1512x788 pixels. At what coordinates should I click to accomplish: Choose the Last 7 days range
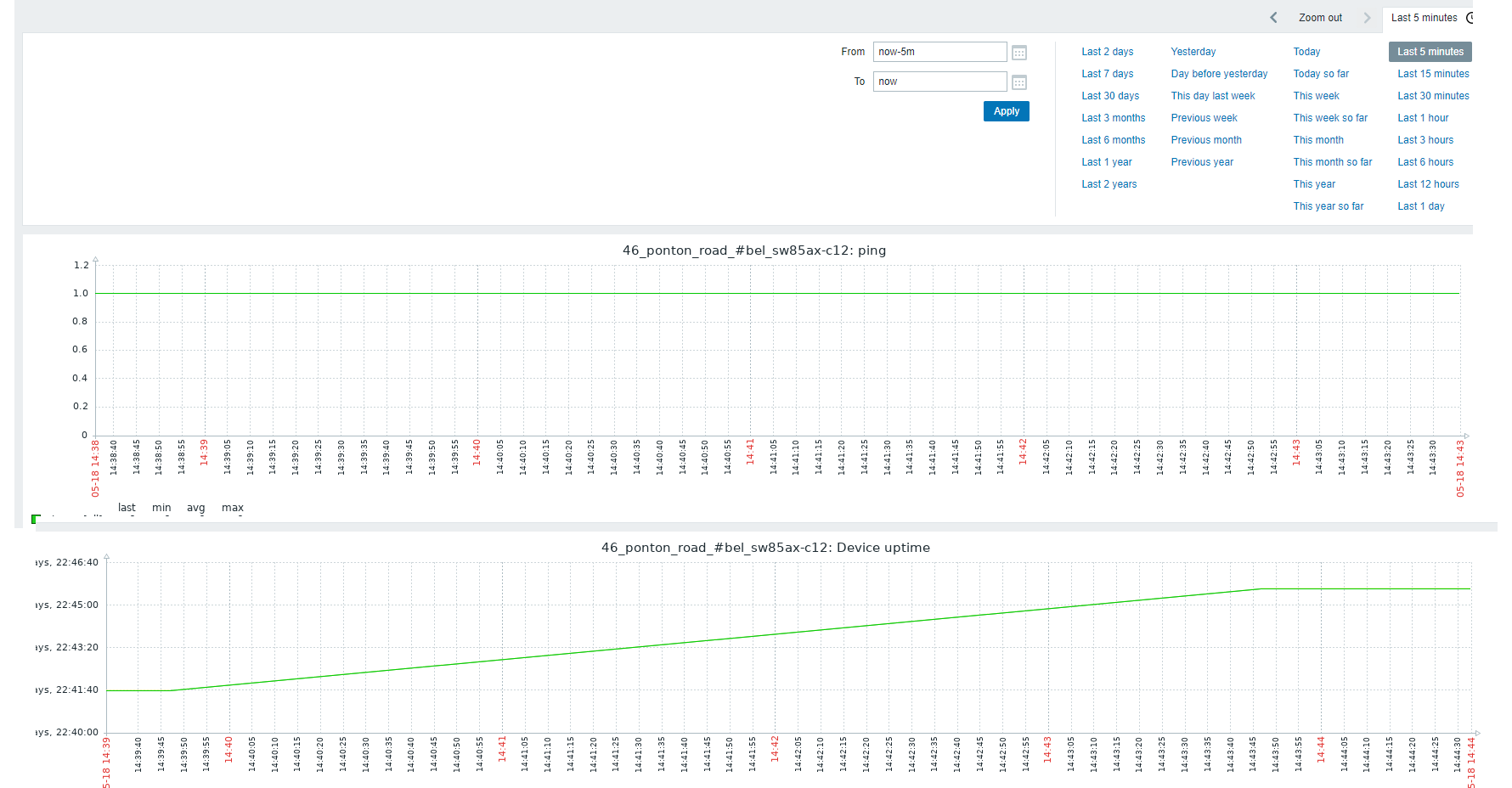click(x=1107, y=74)
